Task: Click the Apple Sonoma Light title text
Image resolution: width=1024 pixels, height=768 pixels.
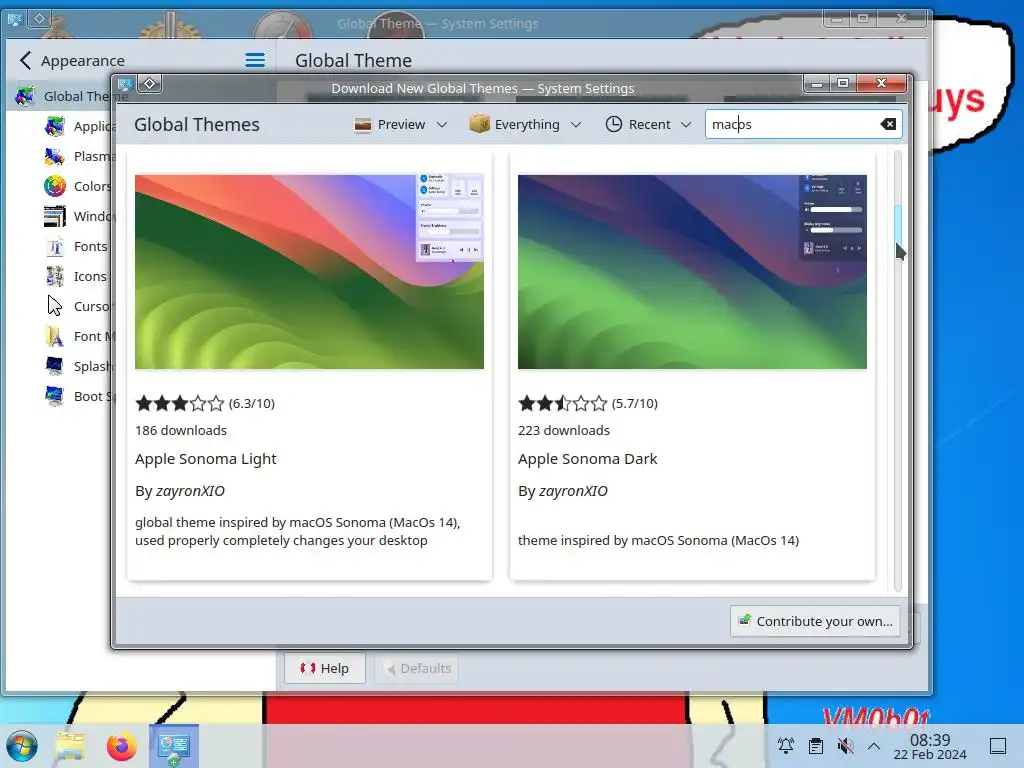Action: 206,459
